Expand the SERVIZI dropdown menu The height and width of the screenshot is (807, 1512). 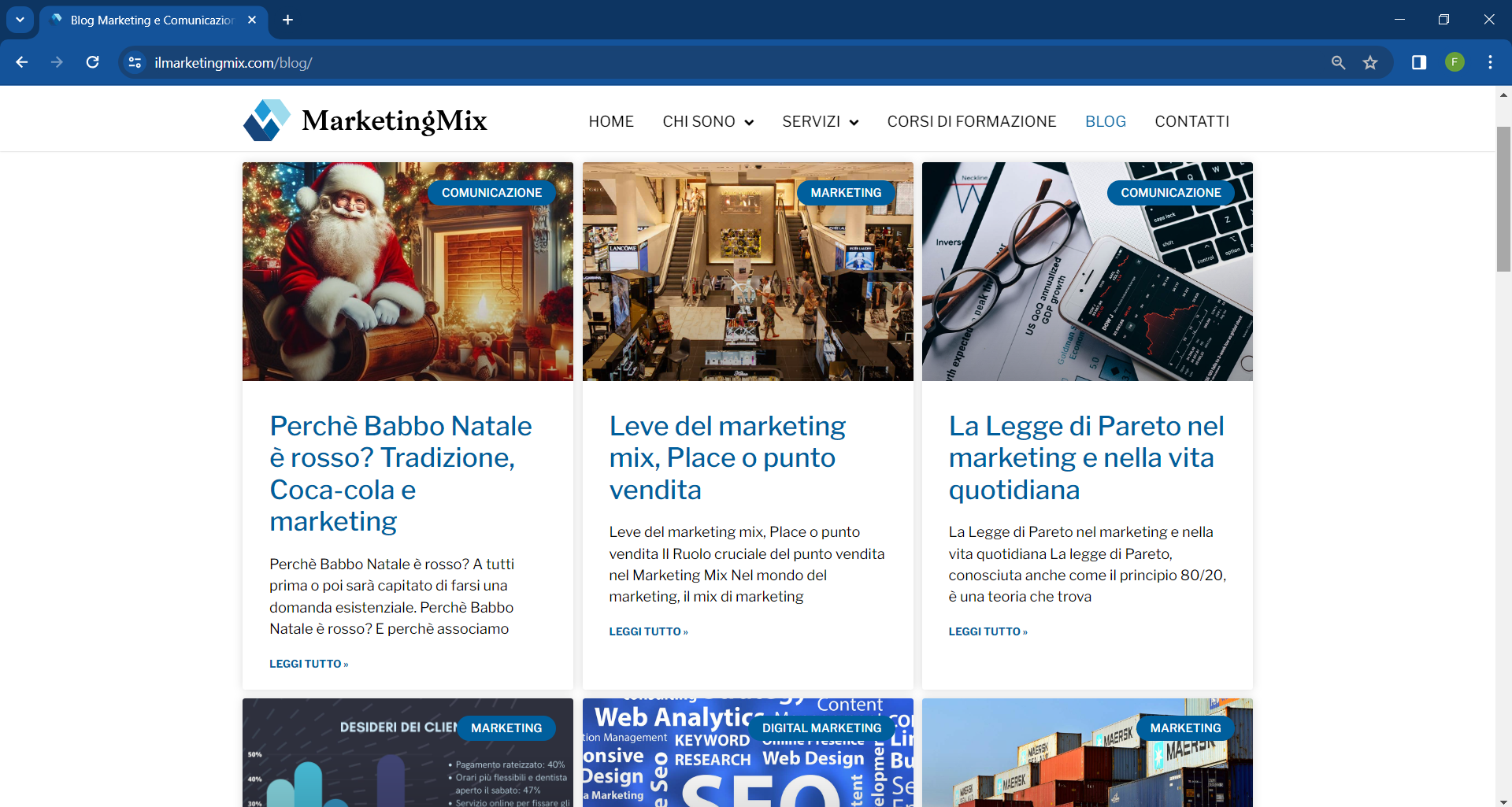821,121
